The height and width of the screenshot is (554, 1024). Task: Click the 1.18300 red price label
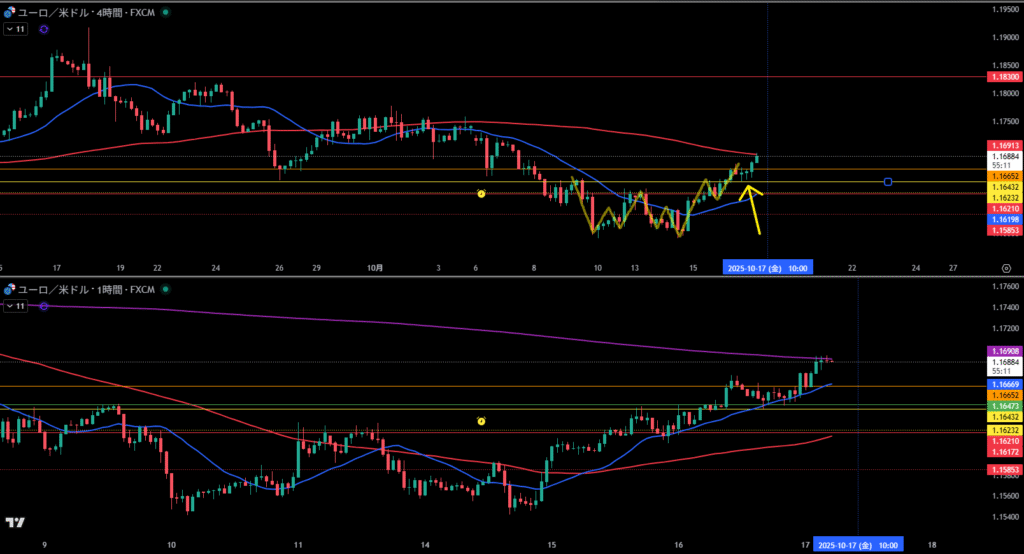(1003, 76)
